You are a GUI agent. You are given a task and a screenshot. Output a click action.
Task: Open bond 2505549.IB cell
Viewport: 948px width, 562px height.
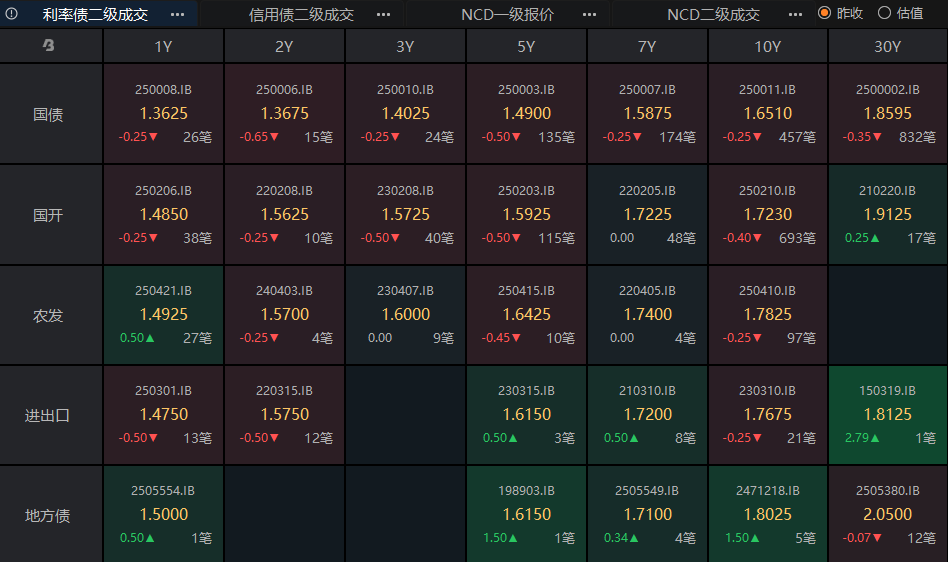[x=647, y=514]
